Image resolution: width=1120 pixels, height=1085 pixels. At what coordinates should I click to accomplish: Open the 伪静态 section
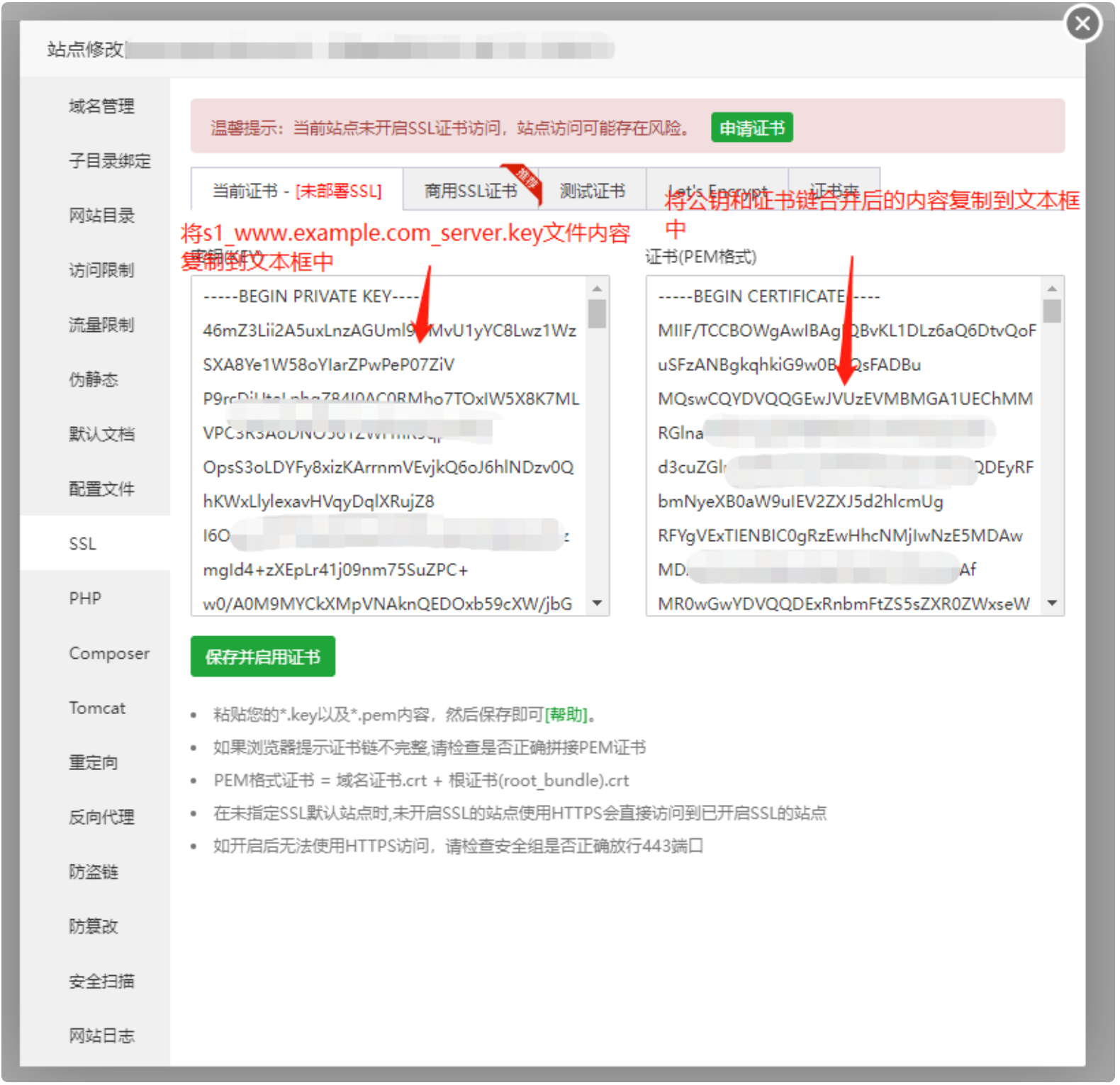[x=93, y=379]
